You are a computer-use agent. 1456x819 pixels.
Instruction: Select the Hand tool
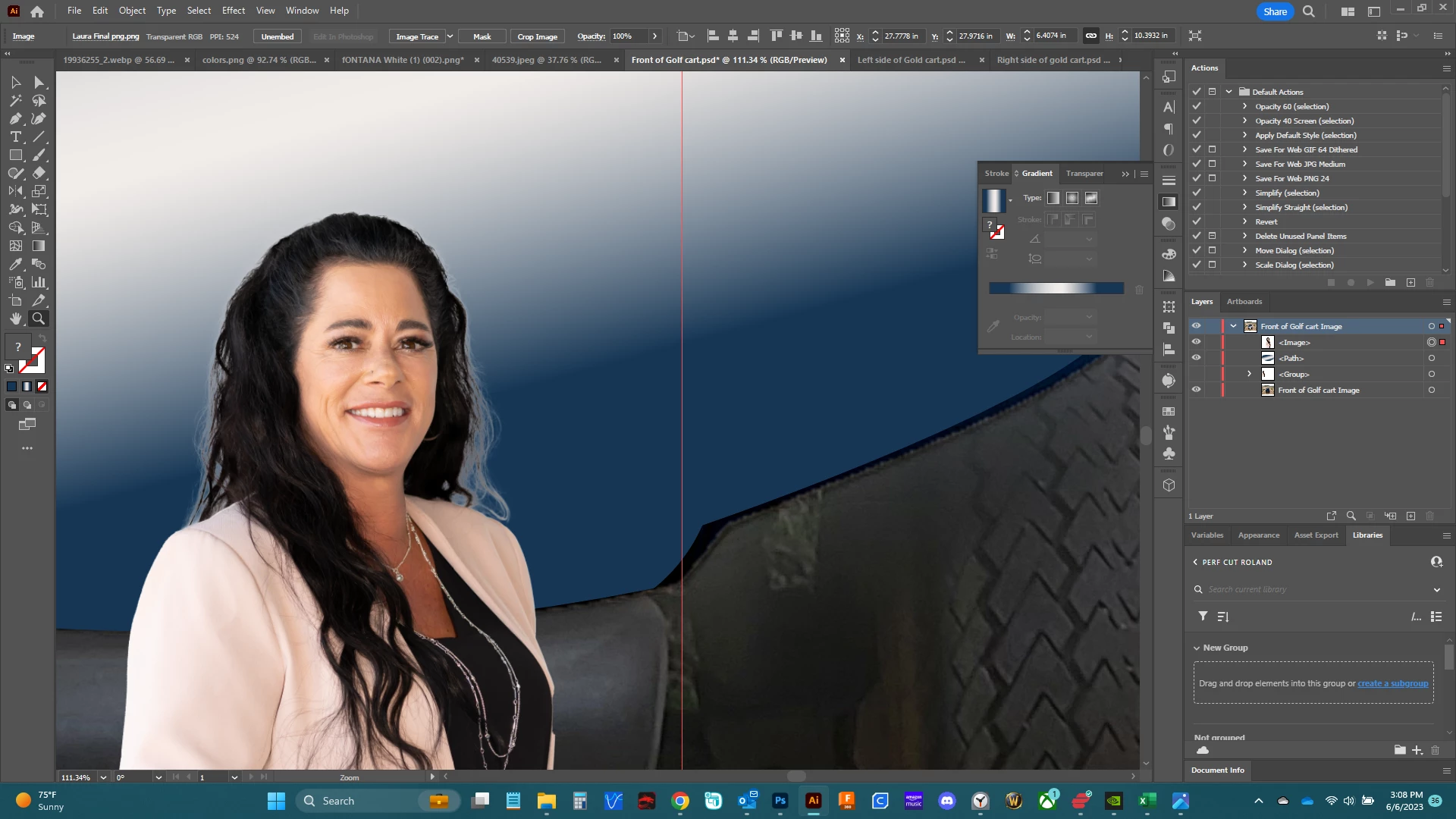[15, 319]
